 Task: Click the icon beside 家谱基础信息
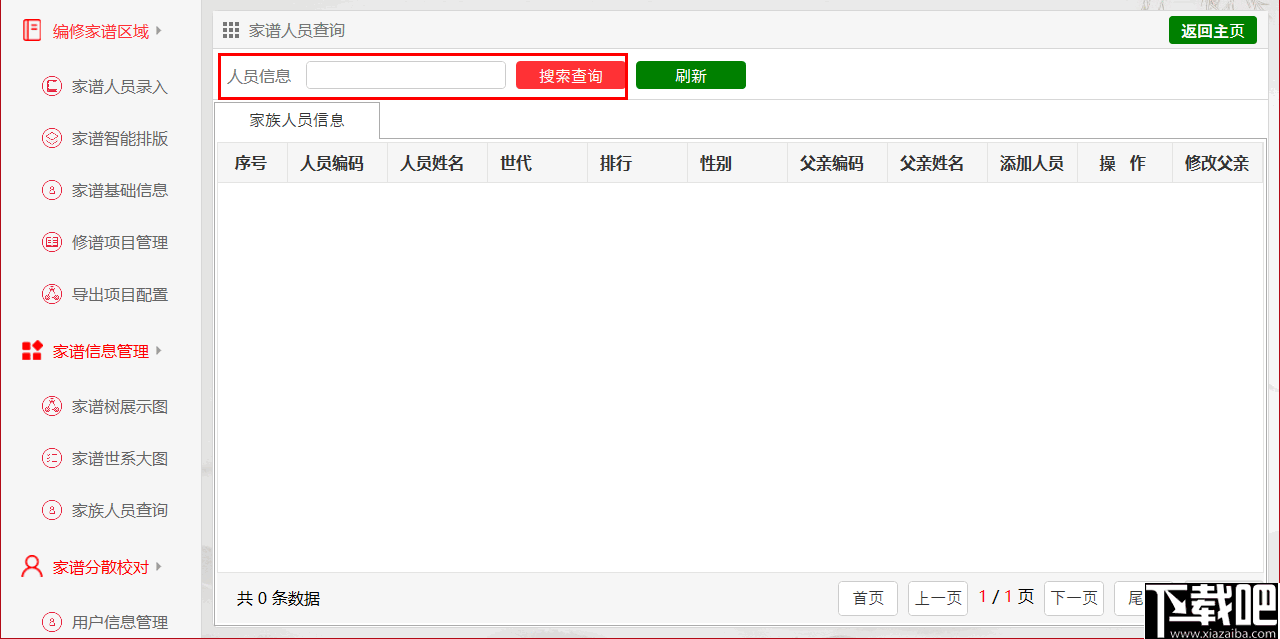point(52,190)
